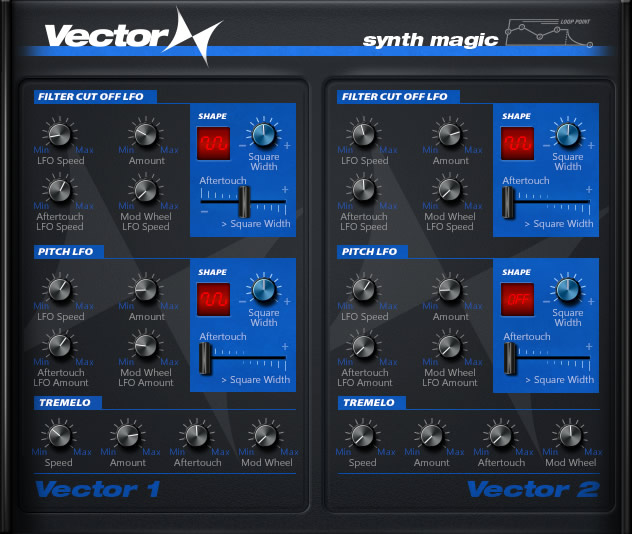This screenshot has width=632, height=534.
Task: Click Vector 2 'PITCH LFO' header
Action: pos(372,251)
